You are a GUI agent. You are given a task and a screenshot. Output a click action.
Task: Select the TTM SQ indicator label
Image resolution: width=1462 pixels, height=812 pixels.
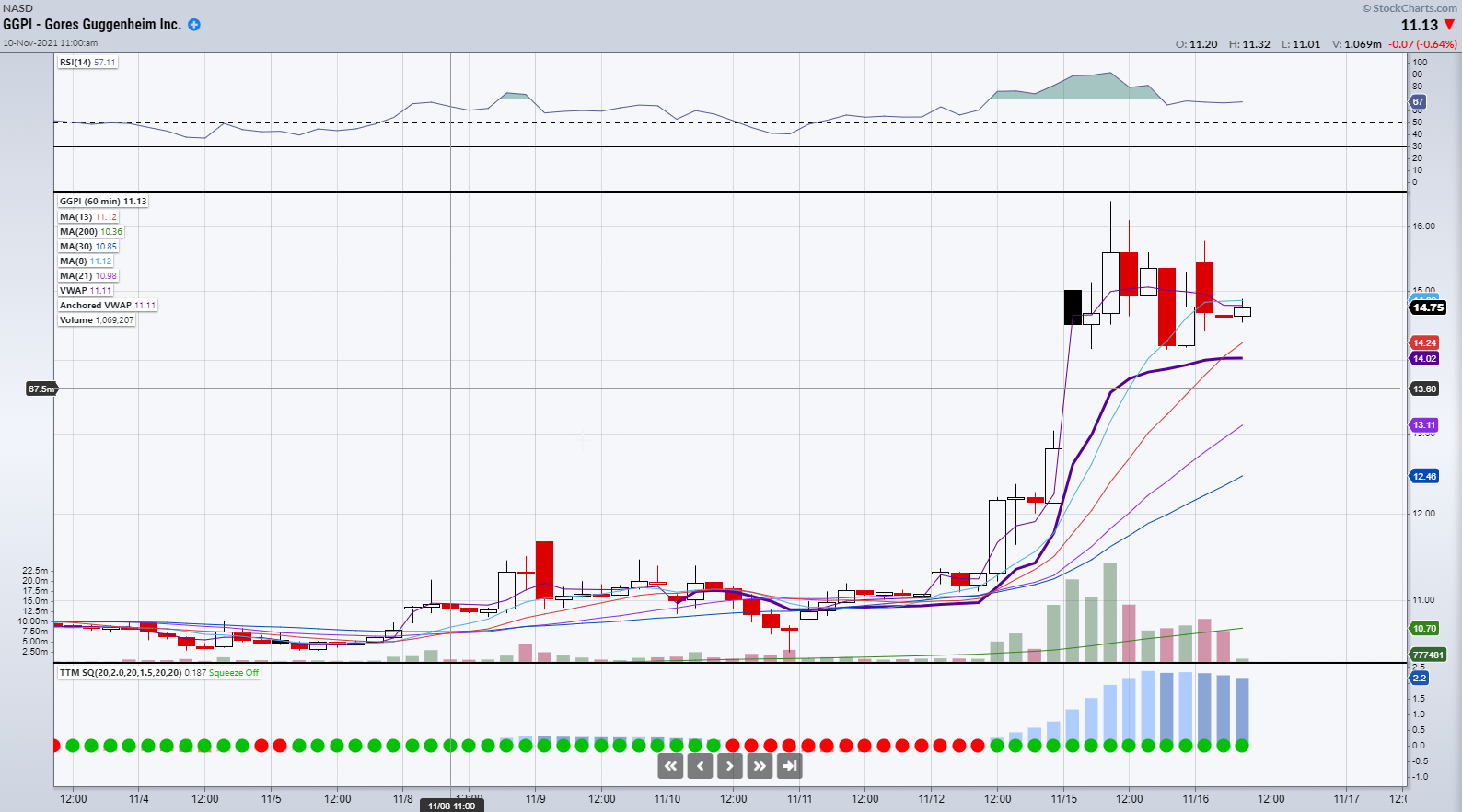click(x=159, y=673)
